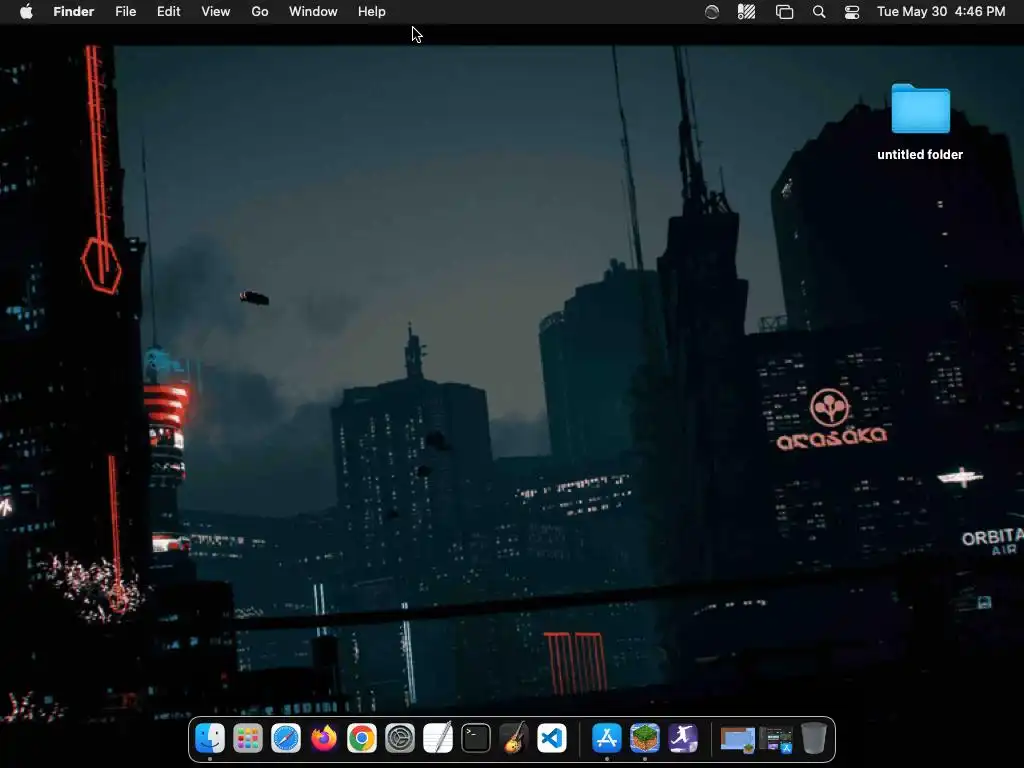This screenshot has height=768, width=1024.
Task: Click the "untitled folder" label
Action: (x=920, y=155)
